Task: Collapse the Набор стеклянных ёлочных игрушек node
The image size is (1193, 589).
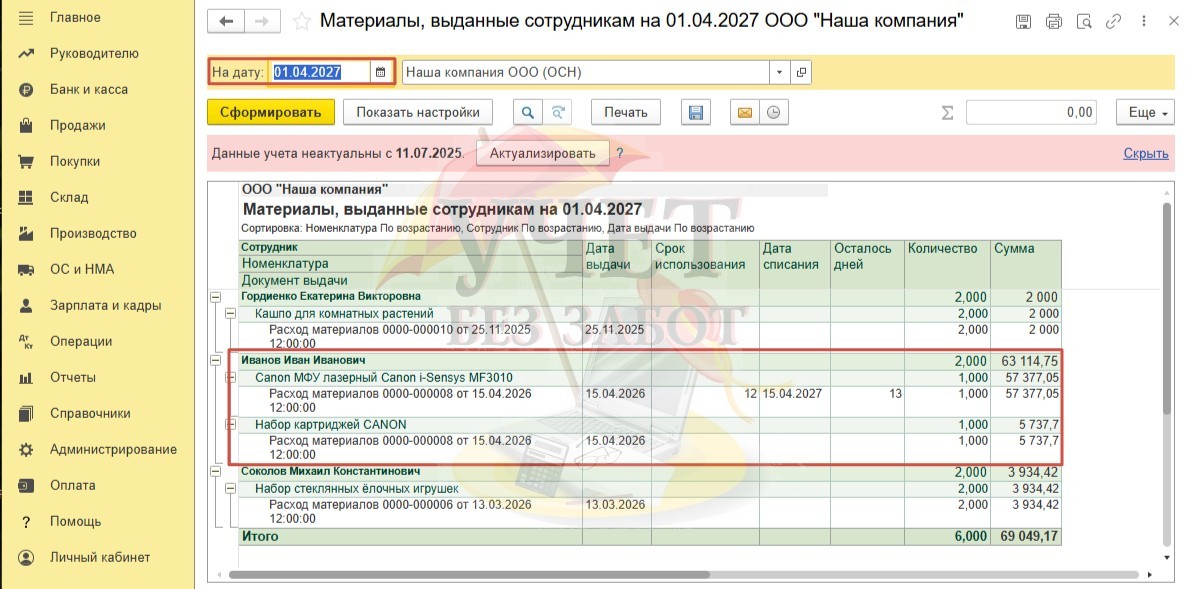Action: 230,489
